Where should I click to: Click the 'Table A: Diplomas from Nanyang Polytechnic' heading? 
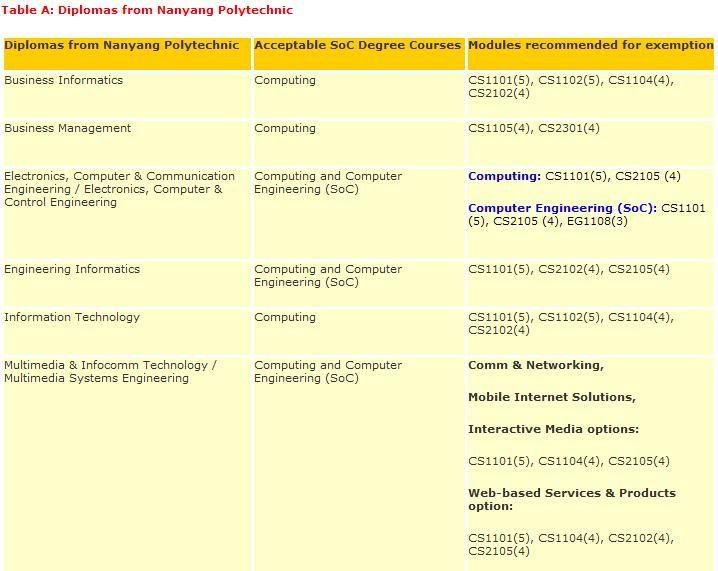(x=147, y=10)
